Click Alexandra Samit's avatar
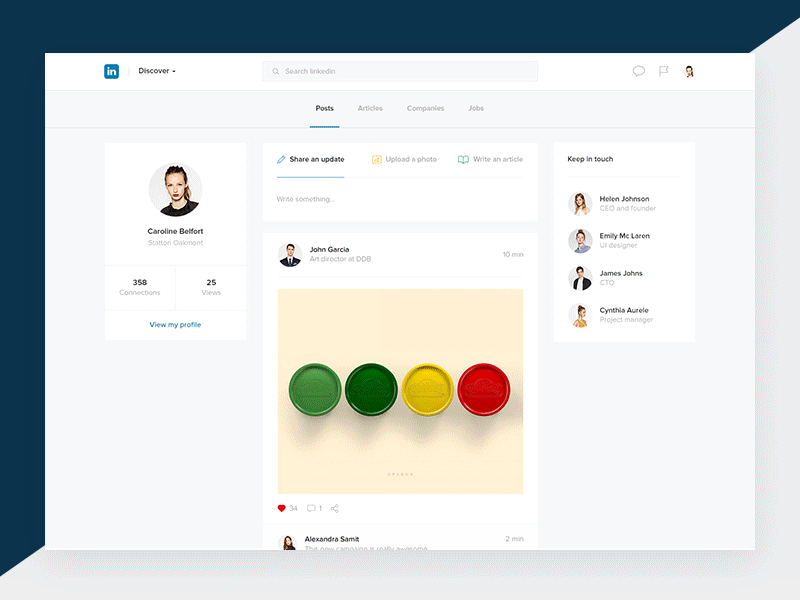The width and height of the screenshot is (800, 600). (x=287, y=542)
